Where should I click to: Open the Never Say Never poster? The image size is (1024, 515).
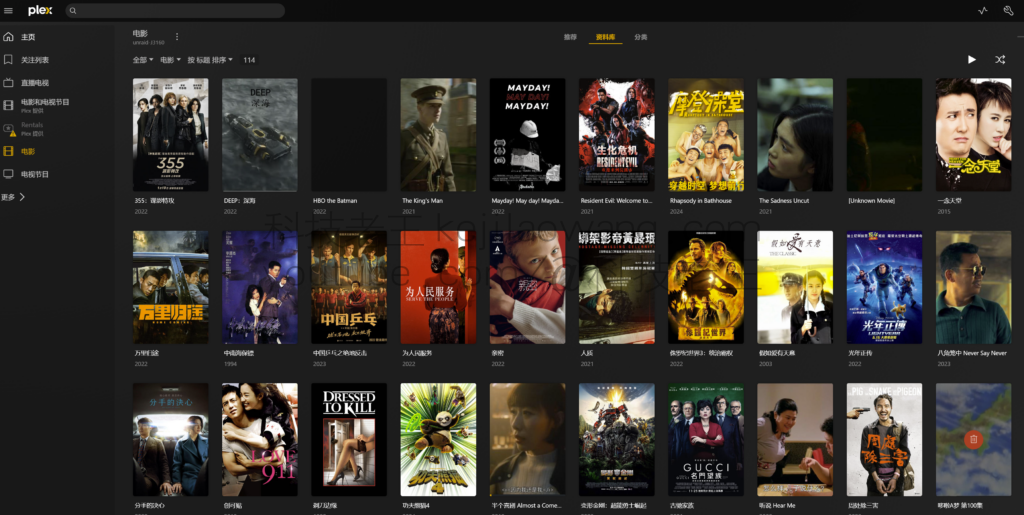[974, 287]
